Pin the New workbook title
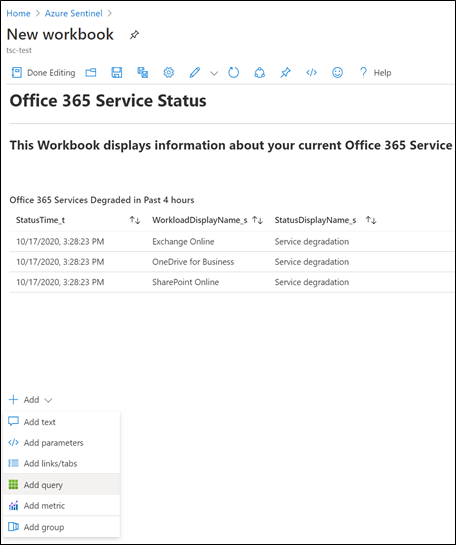The width and height of the screenshot is (456, 545). coord(134,35)
